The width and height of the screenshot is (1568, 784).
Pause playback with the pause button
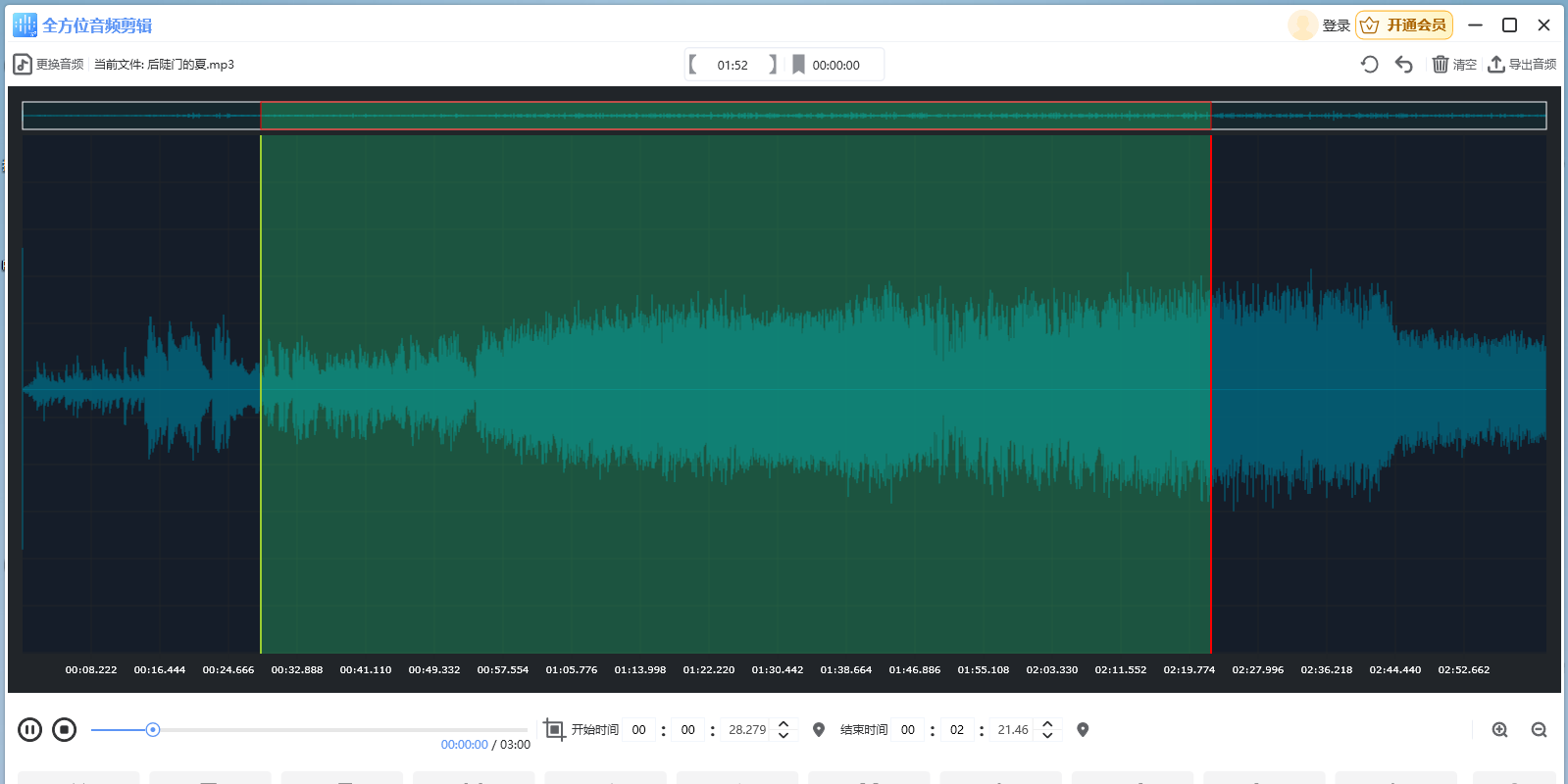(30, 729)
